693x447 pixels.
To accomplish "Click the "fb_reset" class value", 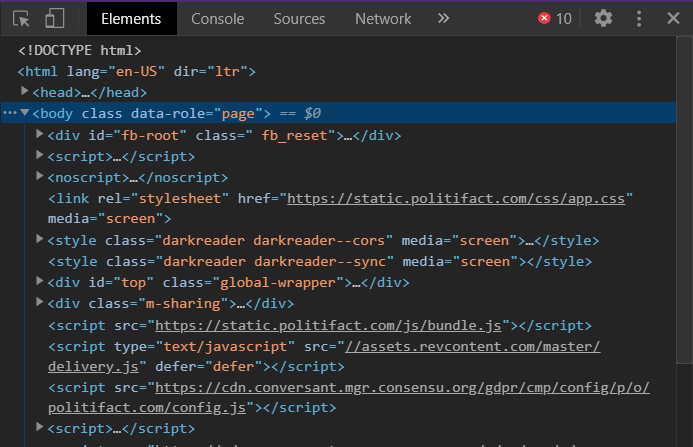I will coord(295,135).
